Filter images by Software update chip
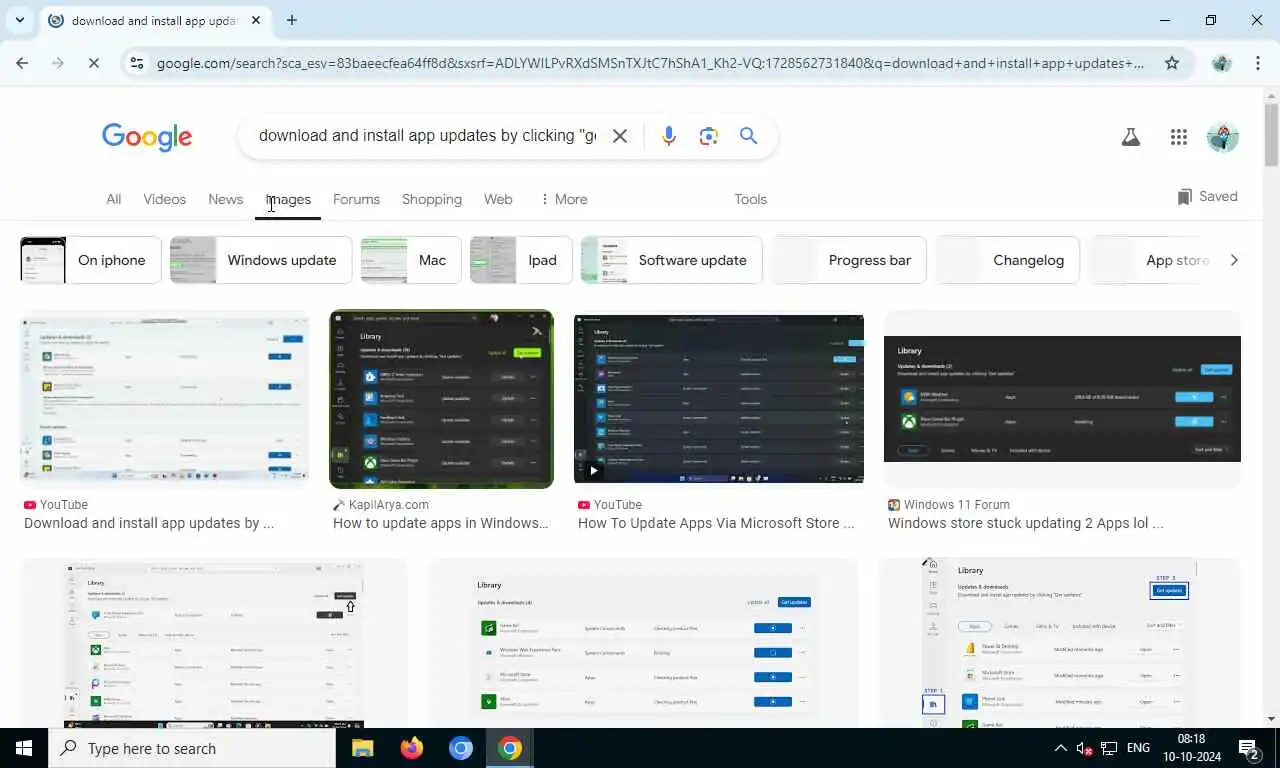The image size is (1280, 768). [x=671, y=260]
